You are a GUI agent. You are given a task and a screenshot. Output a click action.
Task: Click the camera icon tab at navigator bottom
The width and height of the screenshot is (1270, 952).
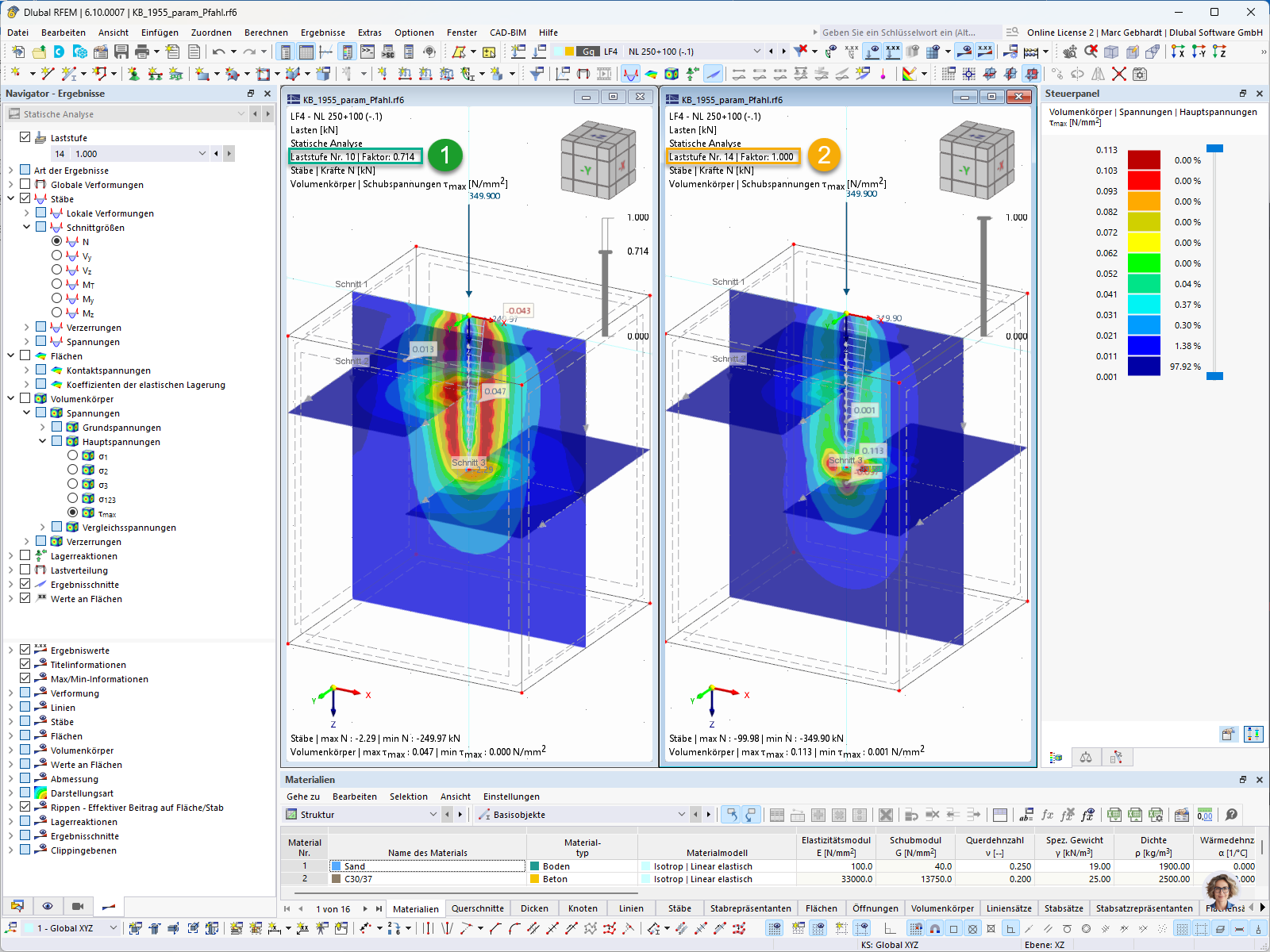[x=78, y=906]
